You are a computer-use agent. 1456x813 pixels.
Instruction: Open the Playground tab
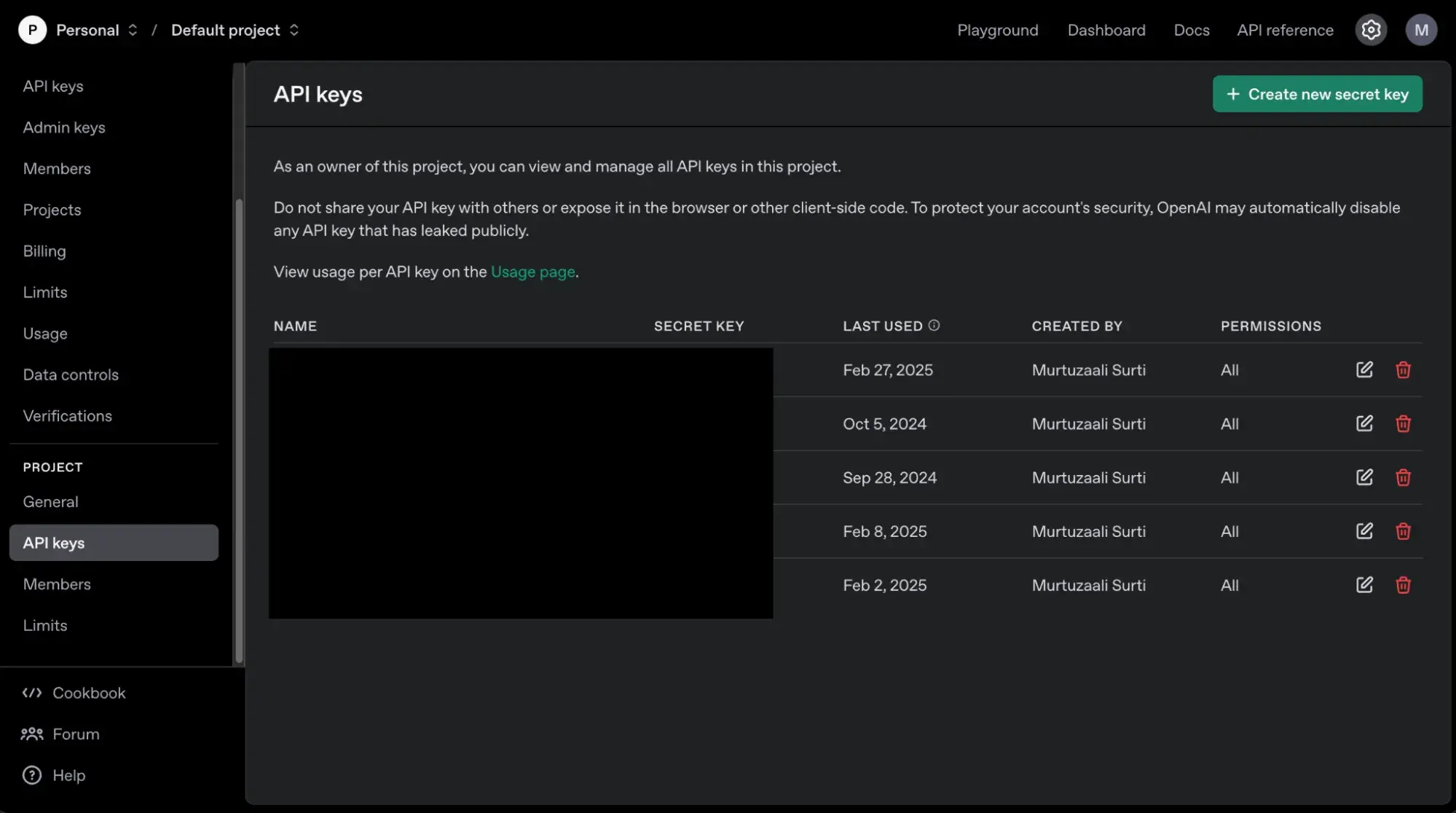click(x=997, y=30)
